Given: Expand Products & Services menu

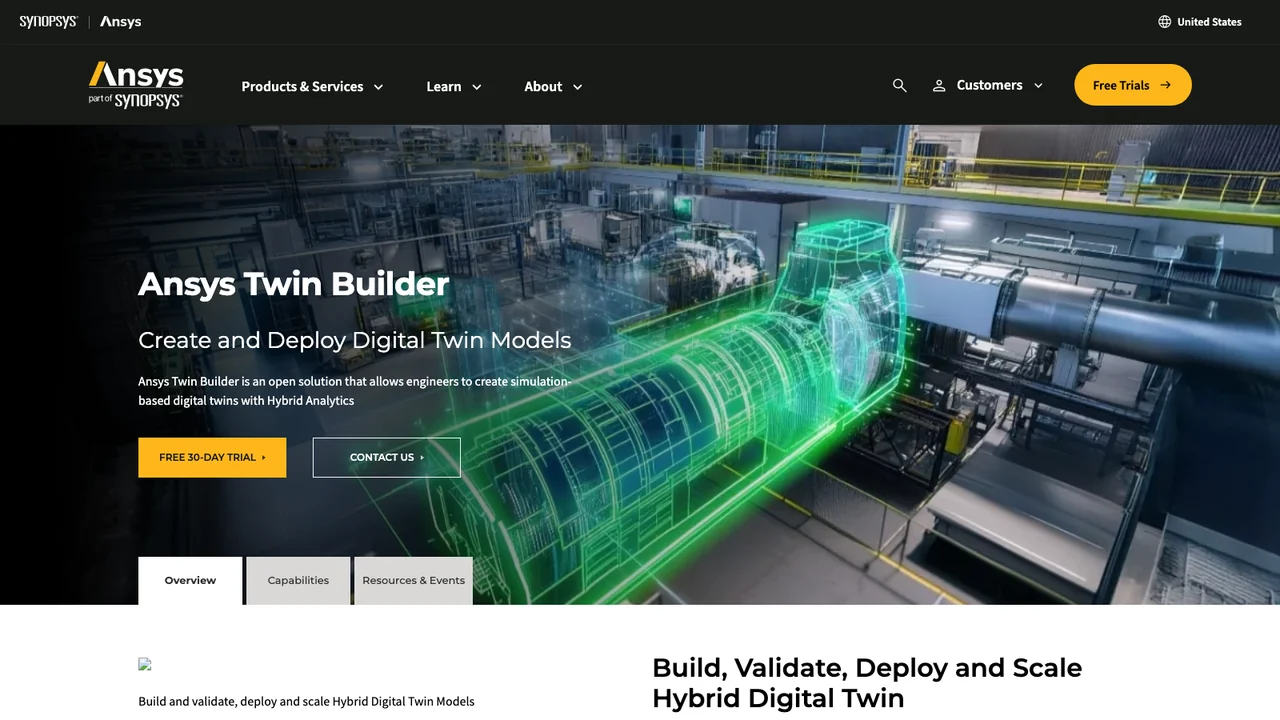Looking at the screenshot, I should coord(312,87).
